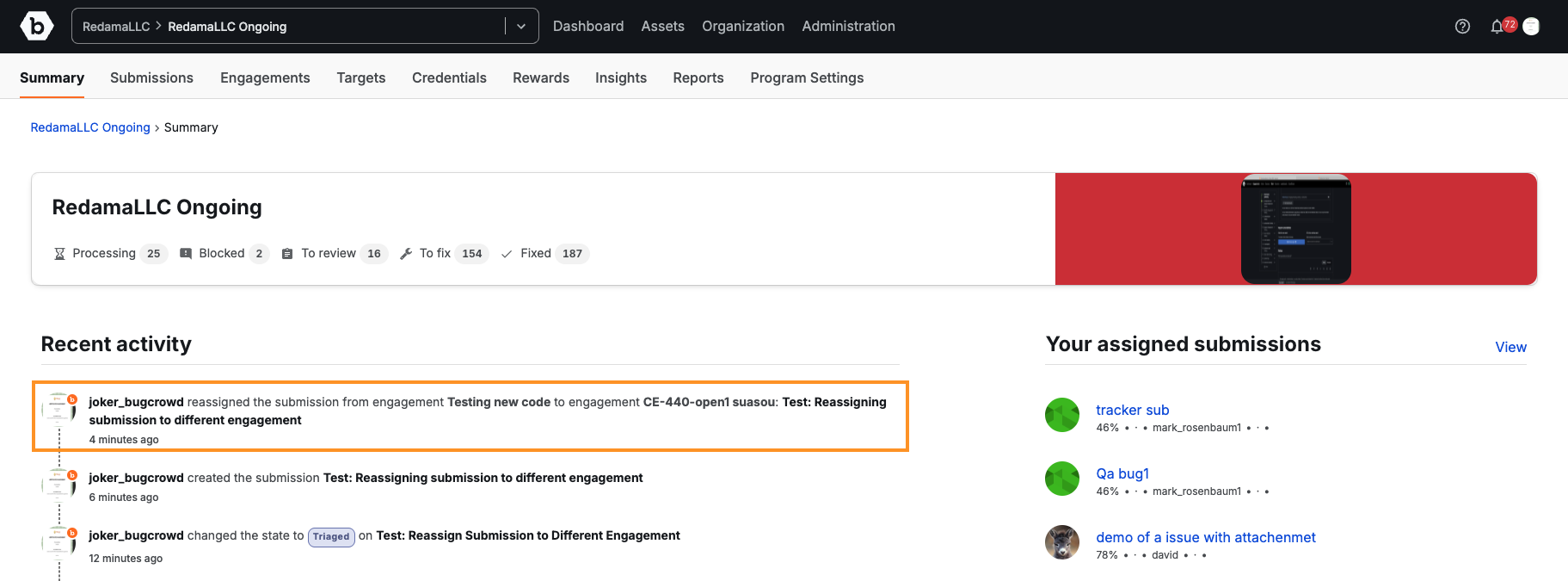Switch to the Program Settings tab
Screen dimensions: 1568x581
[807, 77]
